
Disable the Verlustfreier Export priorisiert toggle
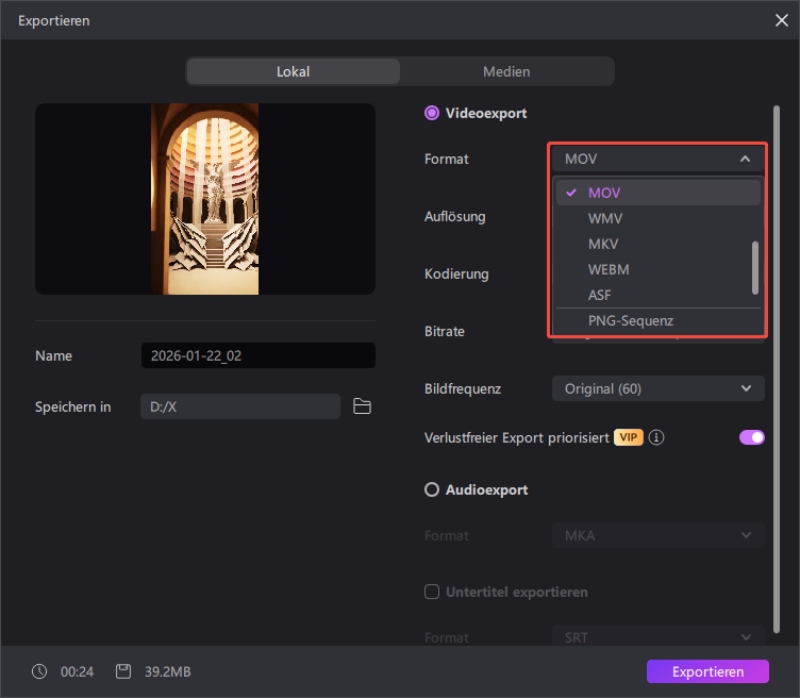tap(751, 437)
